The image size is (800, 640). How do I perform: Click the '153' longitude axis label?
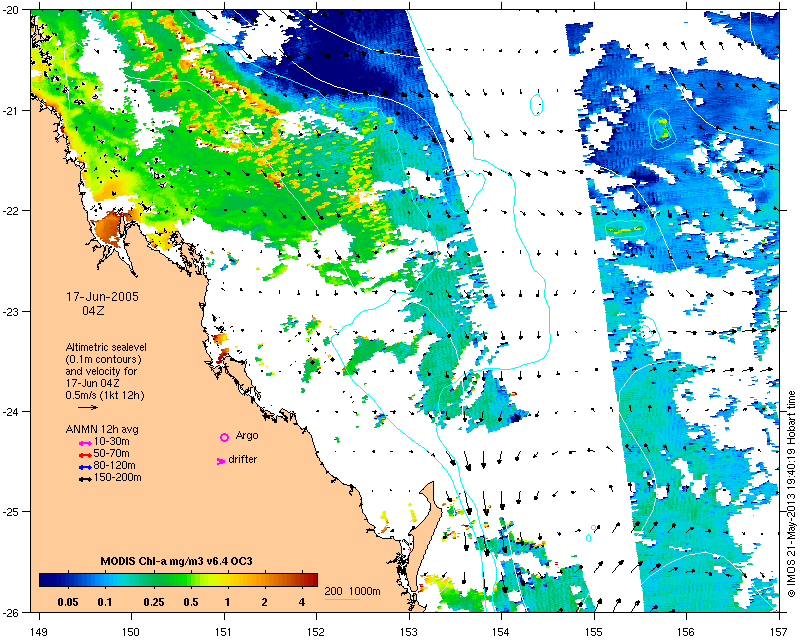tap(409, 632)
